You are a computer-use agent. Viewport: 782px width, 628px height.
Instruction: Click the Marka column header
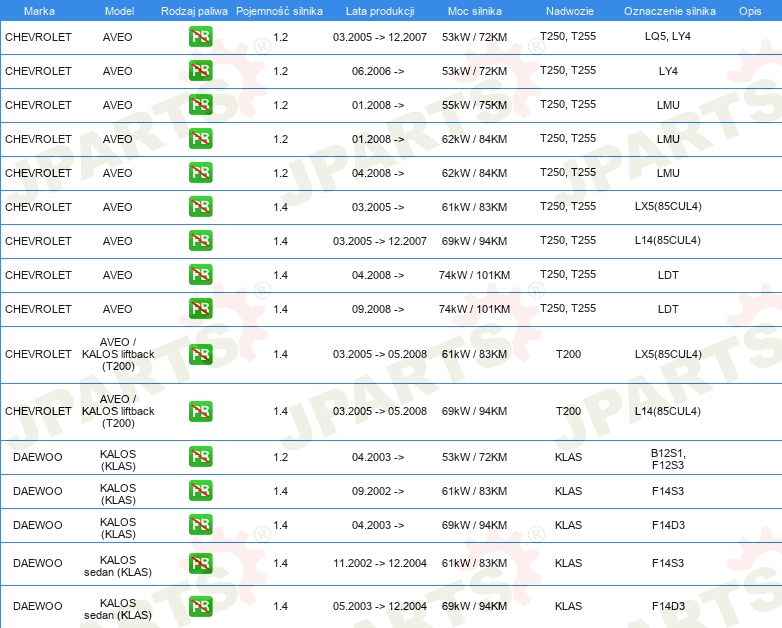coord(39,11)
